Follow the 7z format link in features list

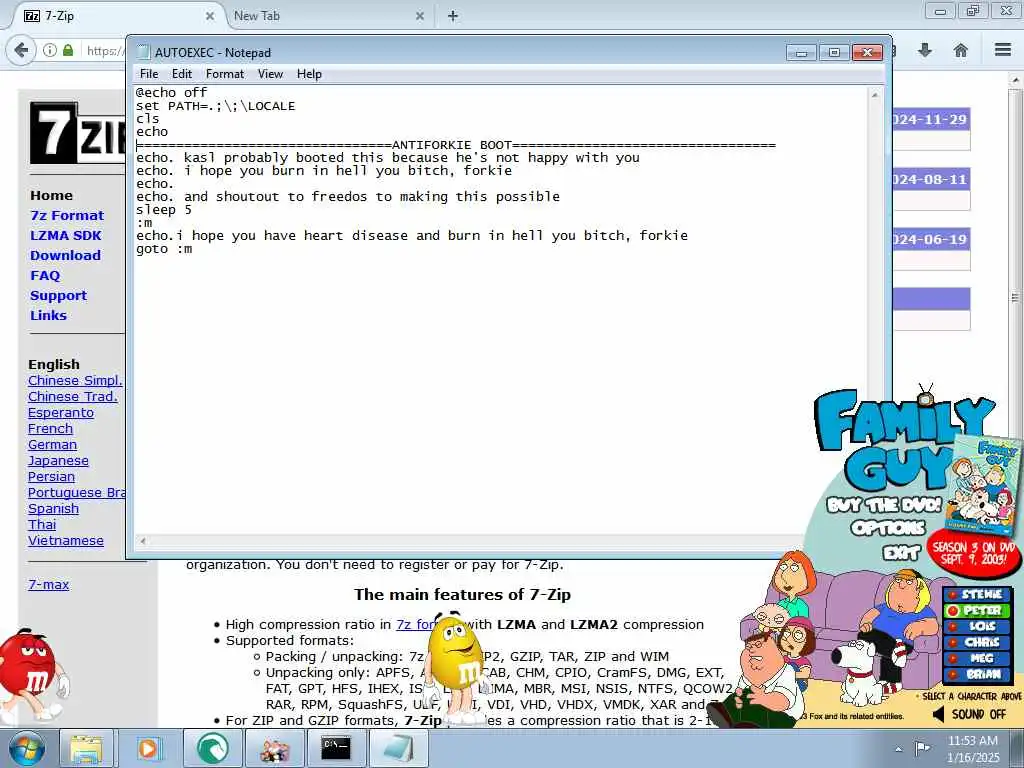coord(416,624)
